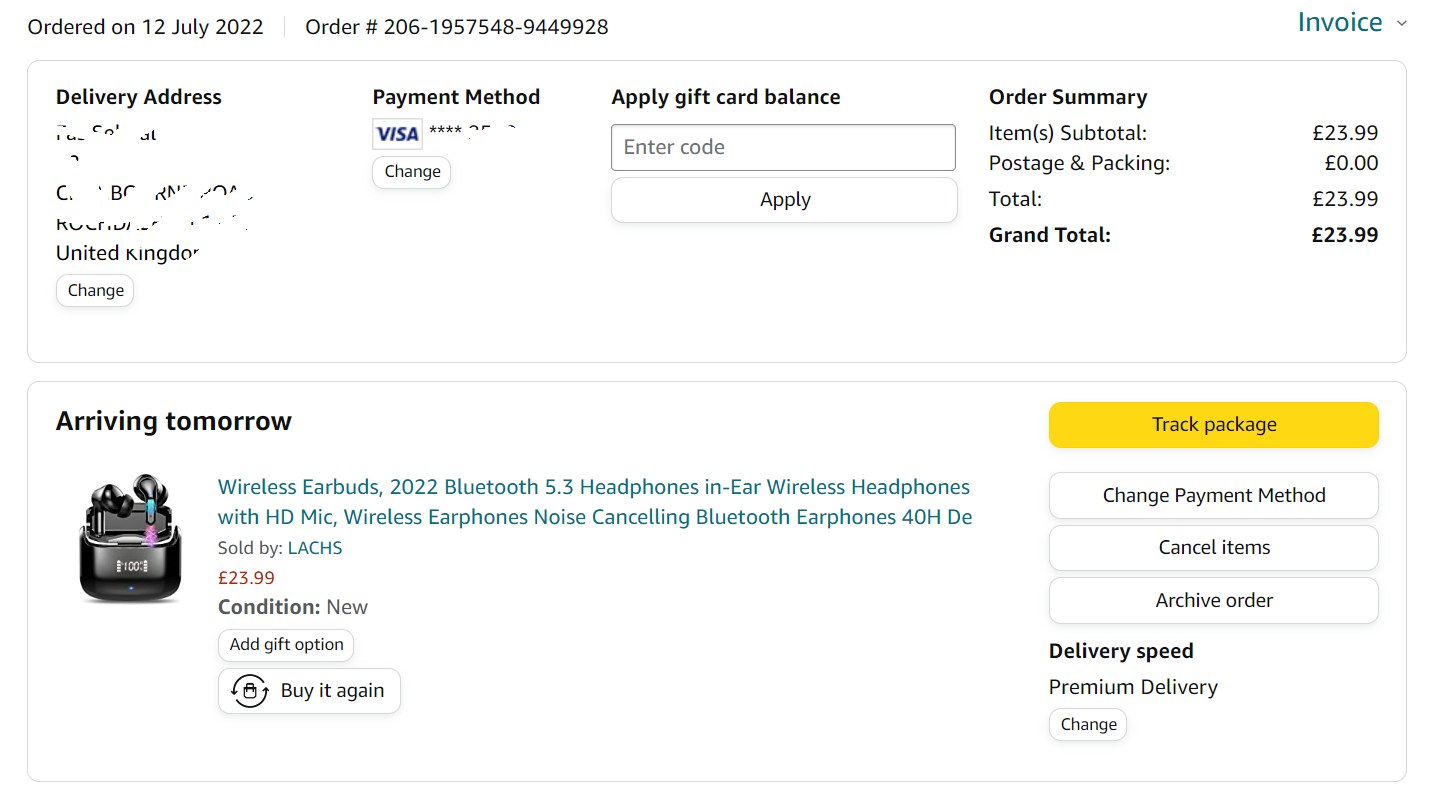Open the Invoice dropdown link
The height and width of the screenshot is (795, 1440).
[1339, 23]
